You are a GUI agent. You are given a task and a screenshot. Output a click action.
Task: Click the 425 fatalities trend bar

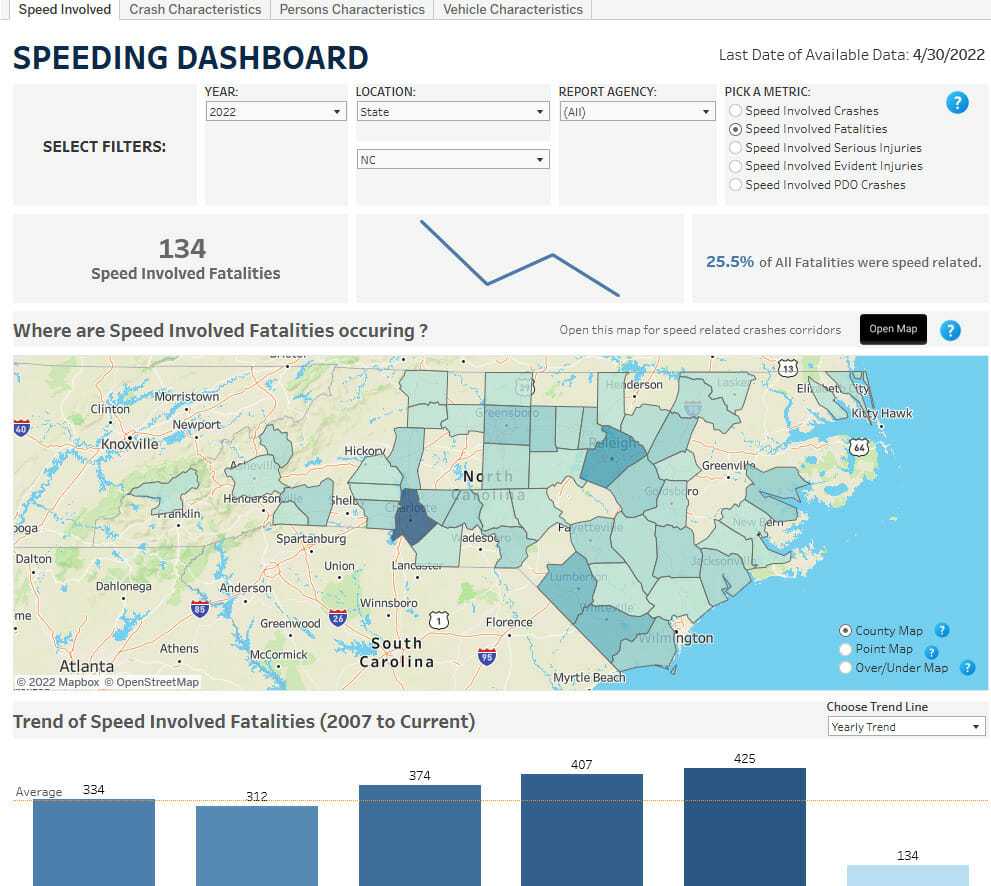744,826
